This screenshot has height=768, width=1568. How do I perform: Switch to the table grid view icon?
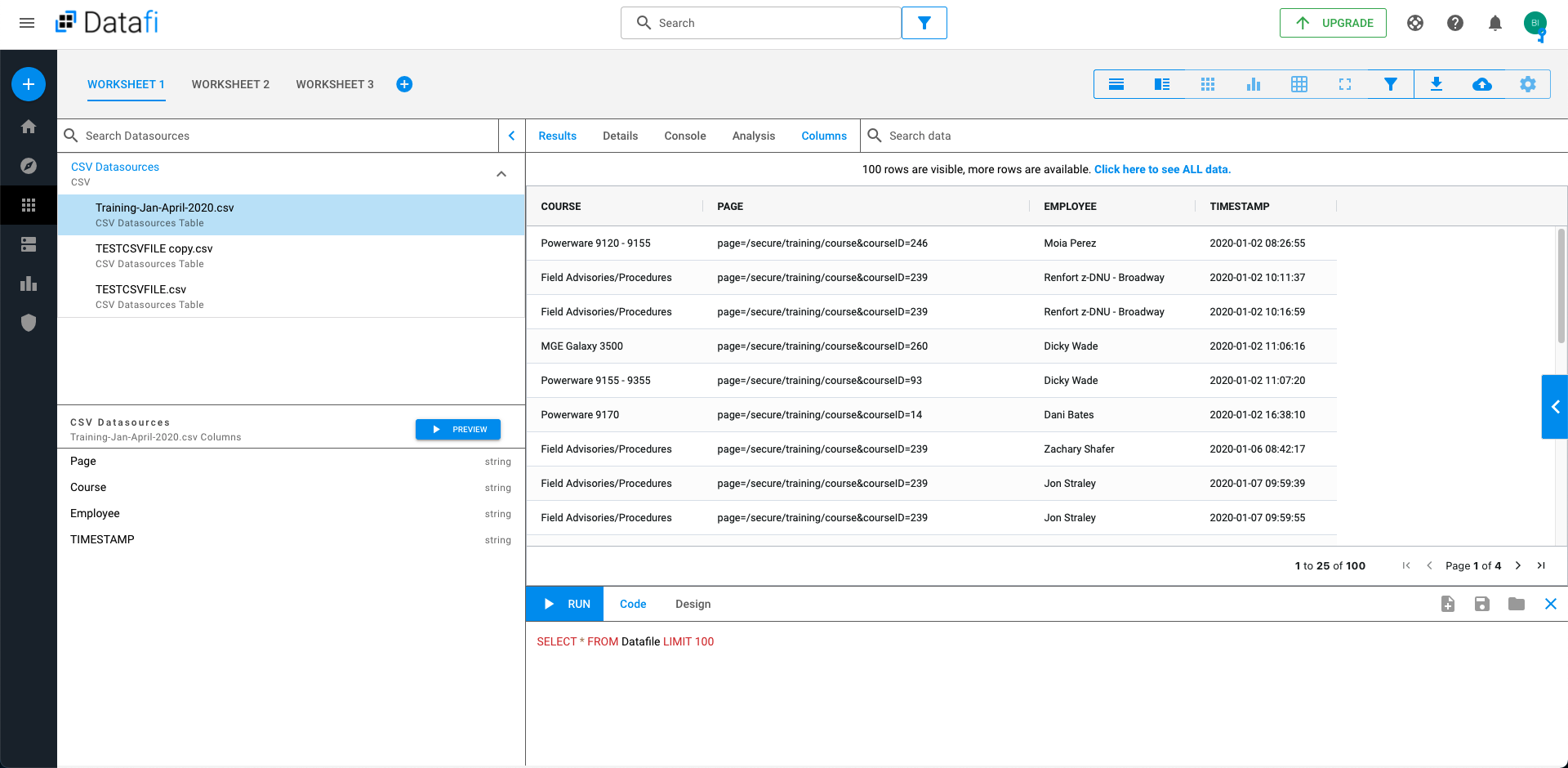point(1299,84)
